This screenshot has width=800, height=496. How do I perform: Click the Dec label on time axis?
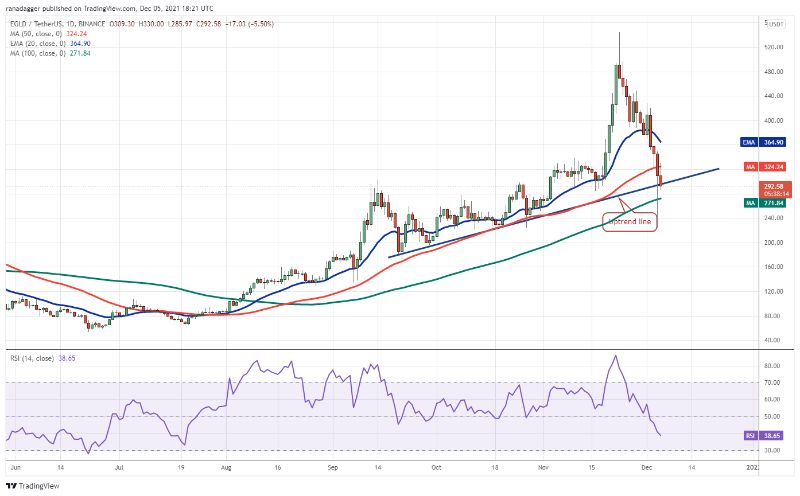647,467
